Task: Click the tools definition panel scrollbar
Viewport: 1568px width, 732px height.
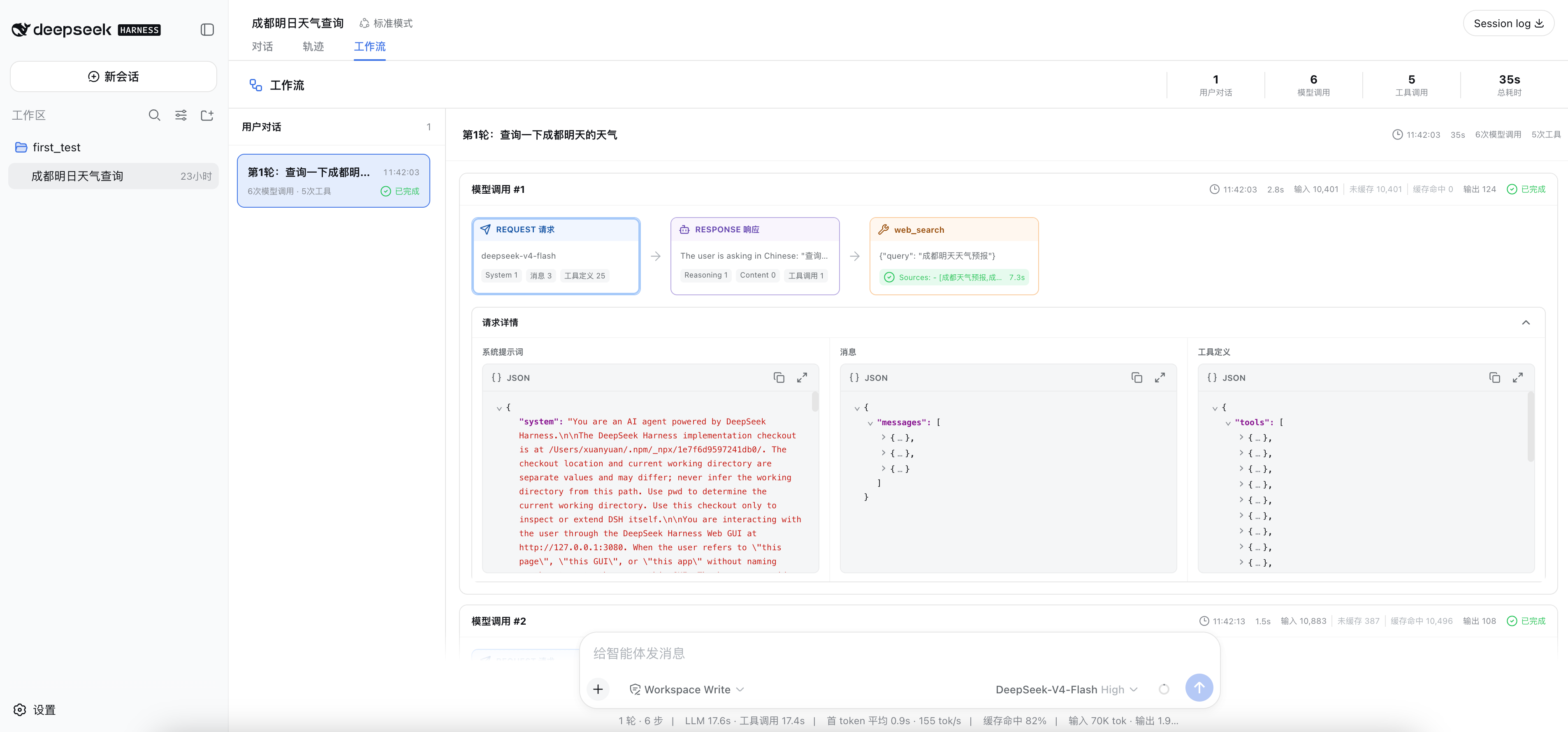Action: coord(1530,426)
